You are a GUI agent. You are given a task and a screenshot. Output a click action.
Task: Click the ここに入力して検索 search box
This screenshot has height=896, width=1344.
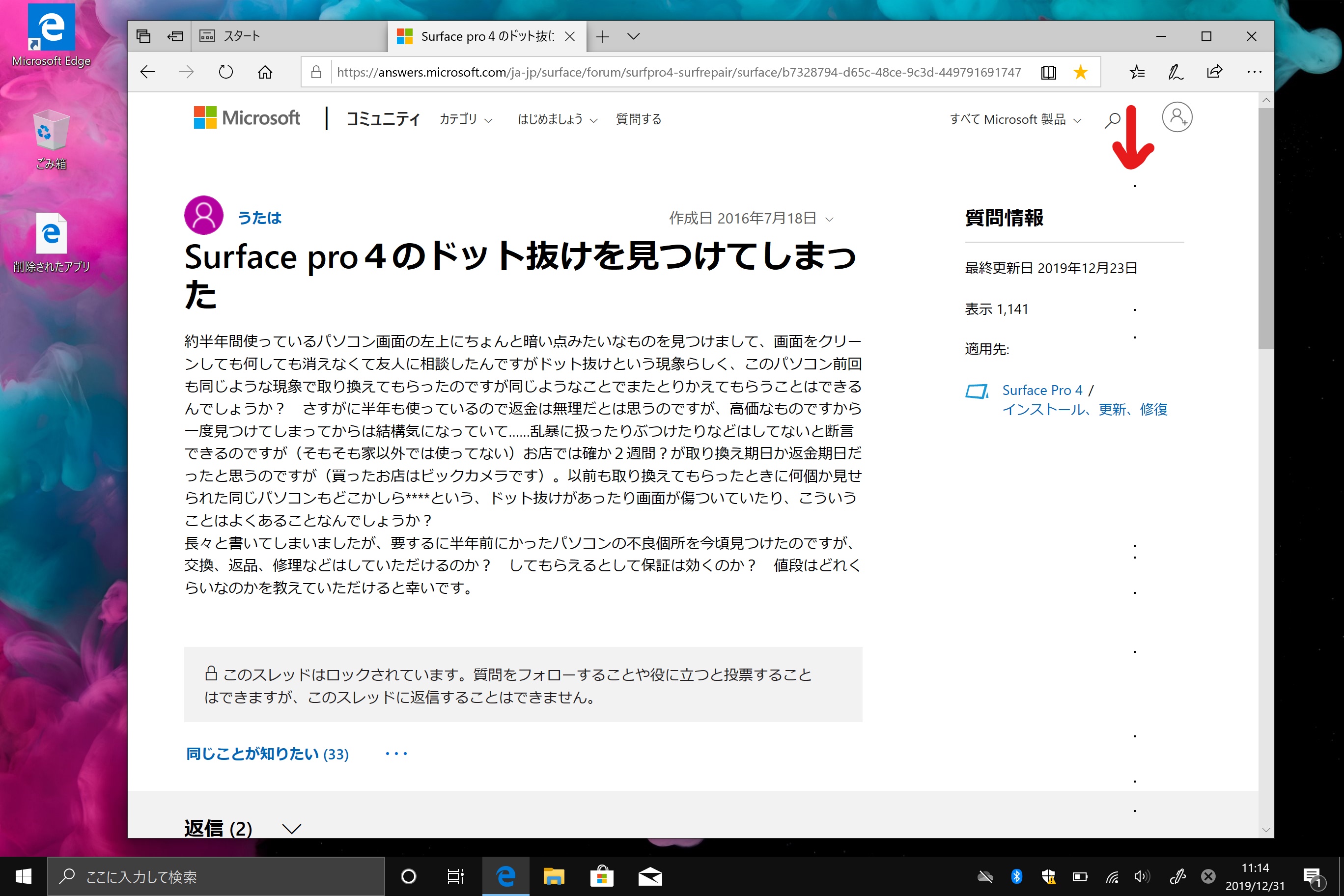(216, 876)
